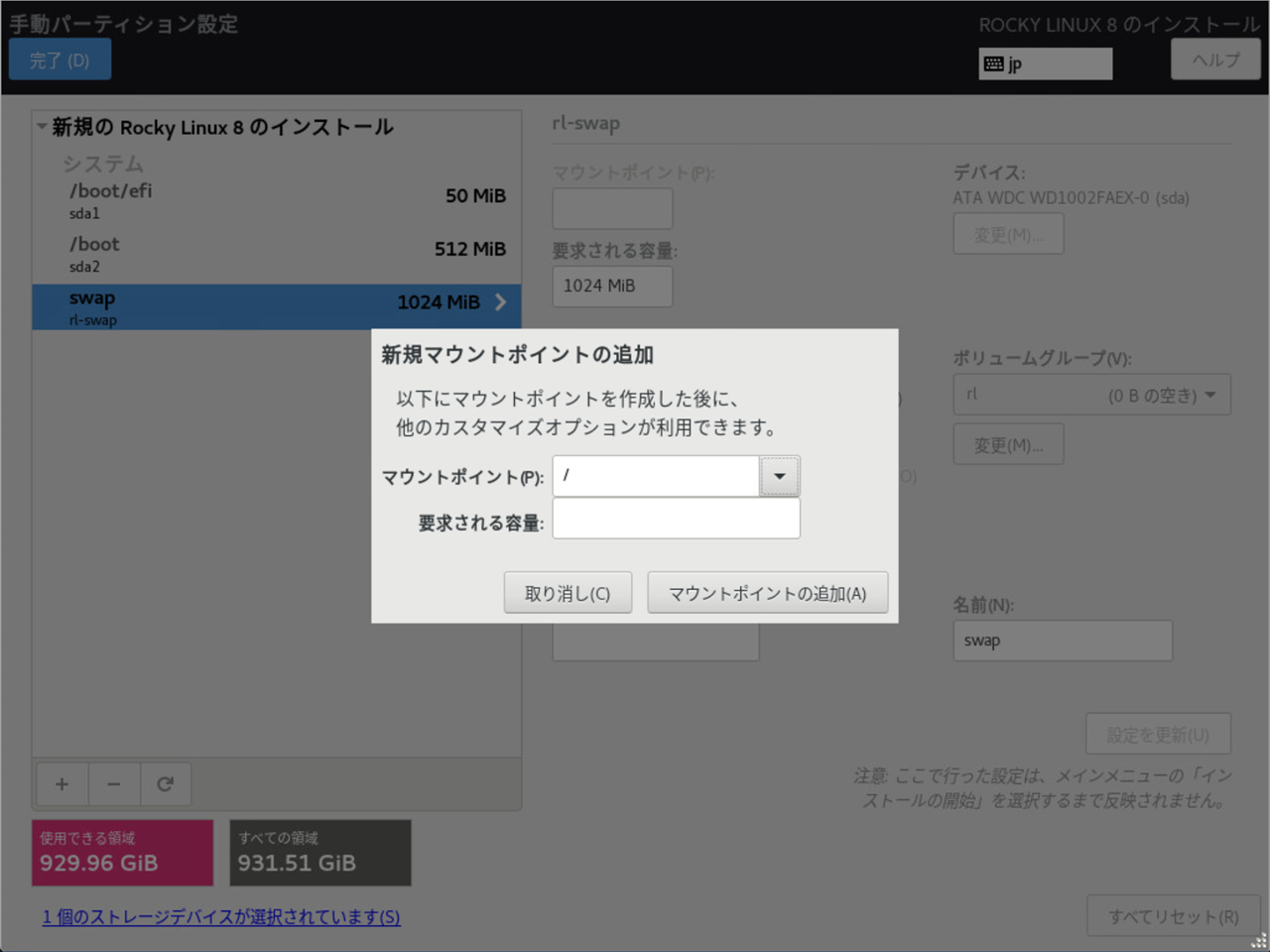Click the mount point text field in dialog

point(656,476)
